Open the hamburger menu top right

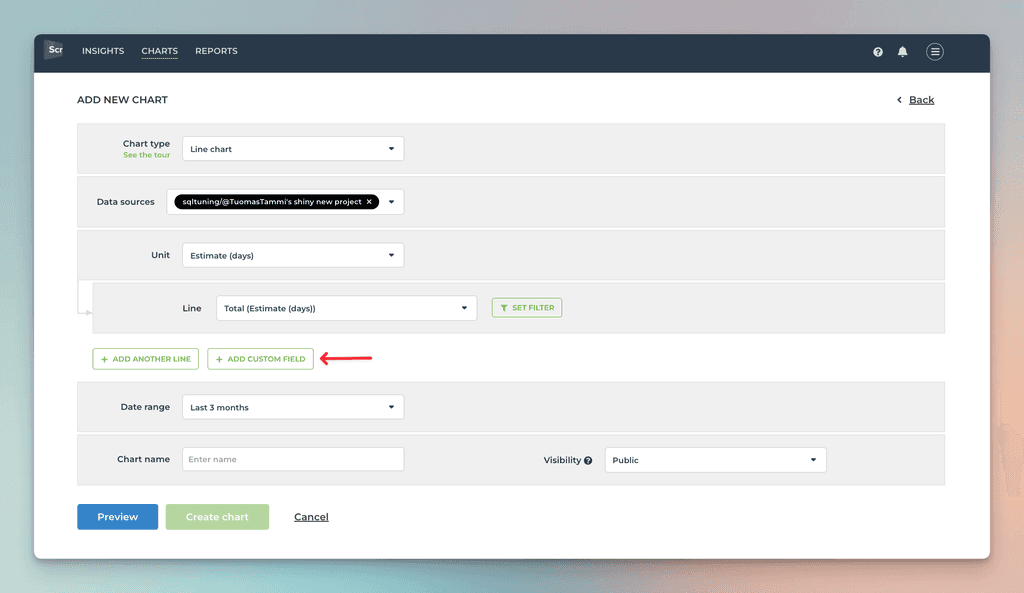[x=934, y=51]
